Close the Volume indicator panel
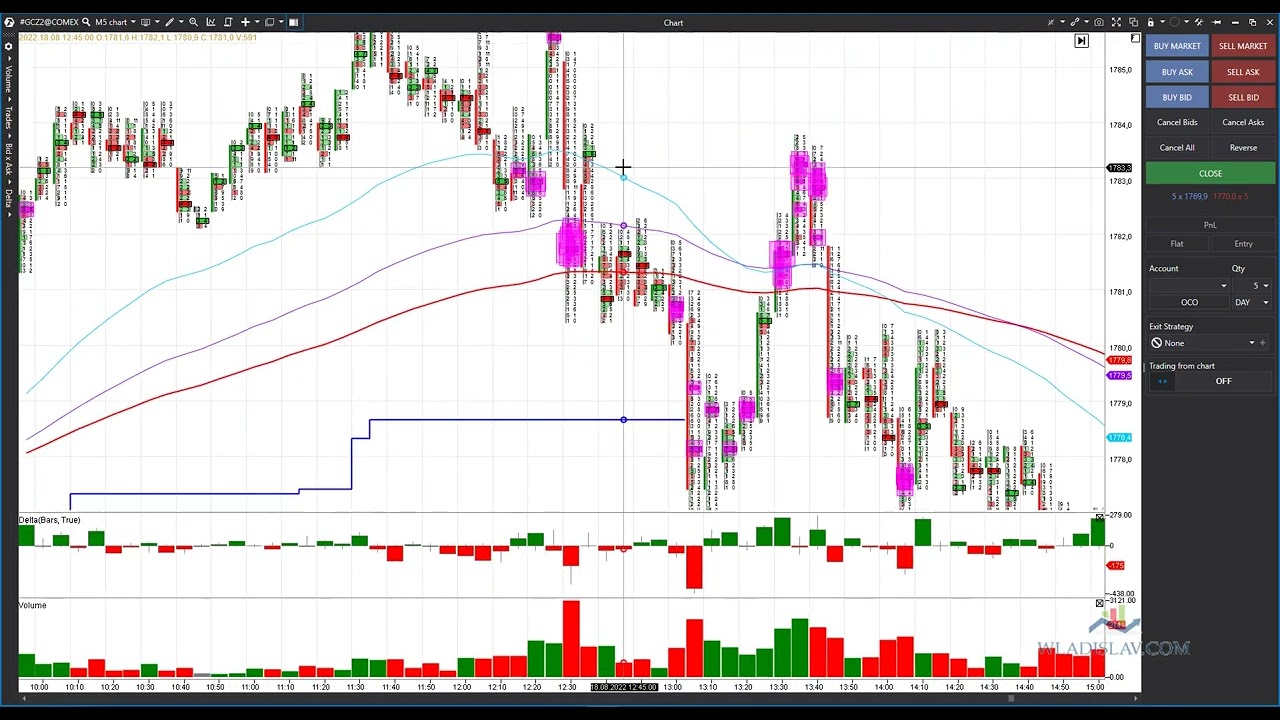This screenshot has height=720, width=1280. click(1100, 603)
